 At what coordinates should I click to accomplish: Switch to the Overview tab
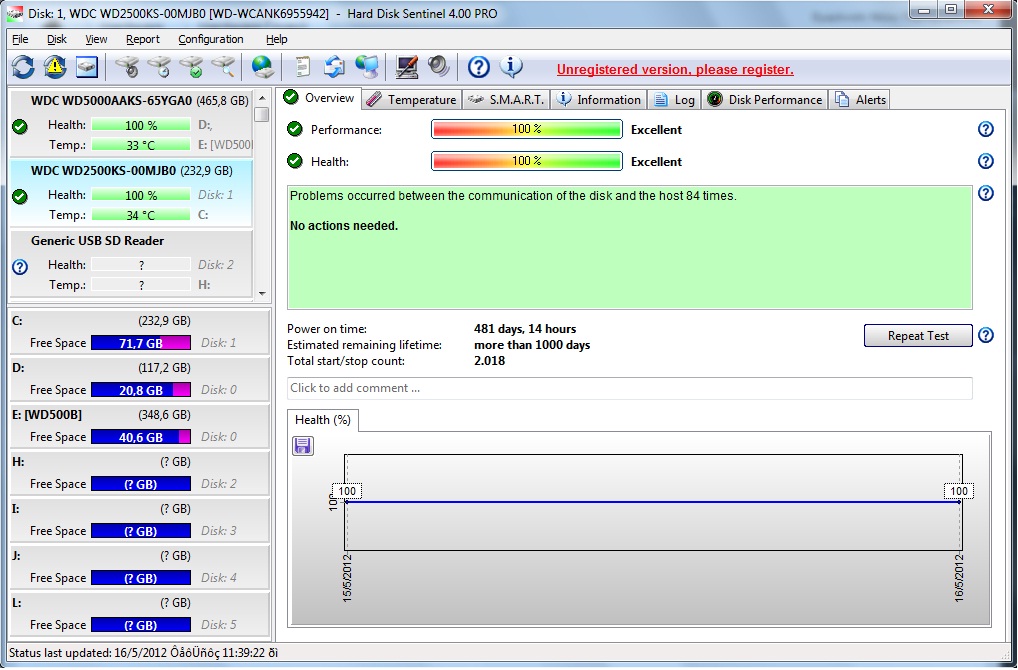(x=320, y=98)
